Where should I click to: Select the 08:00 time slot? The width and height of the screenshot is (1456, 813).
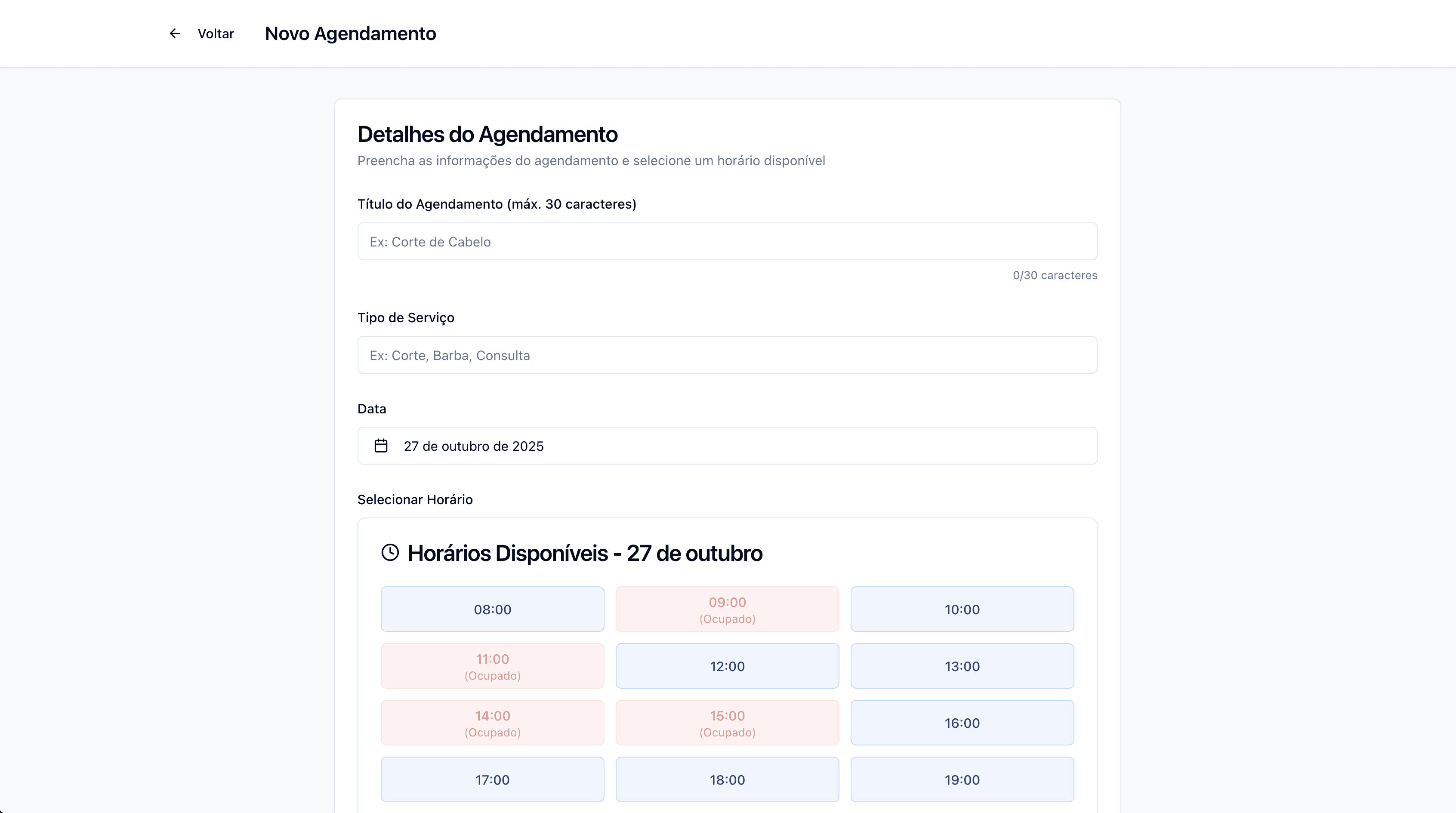(492, 609)
